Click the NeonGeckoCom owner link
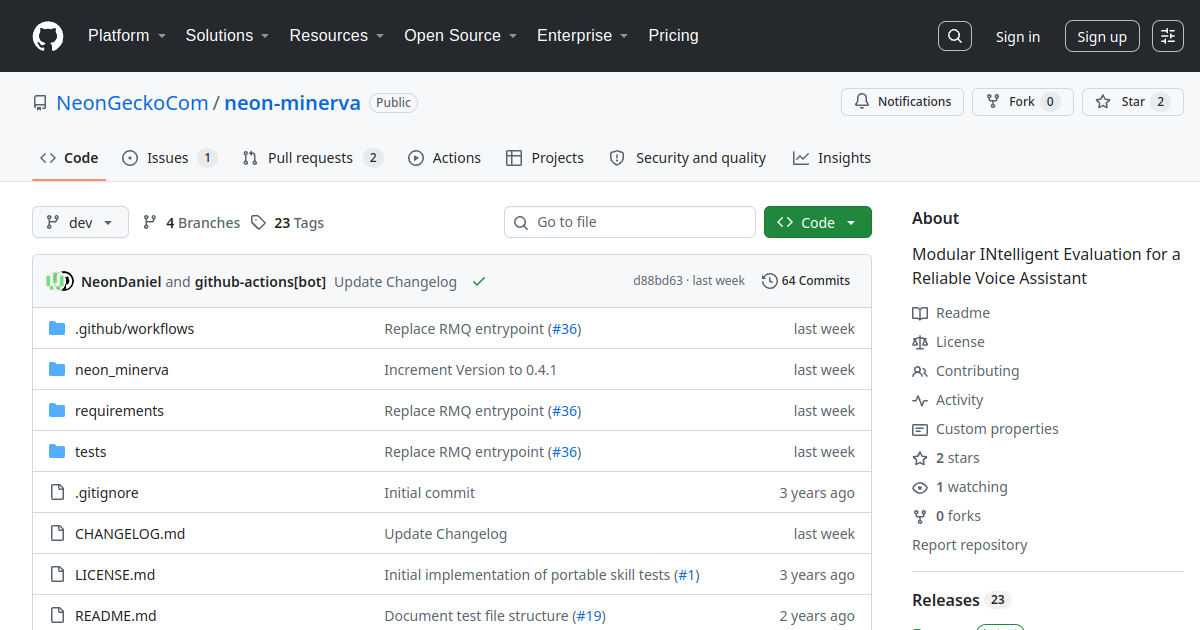 (x=132, y=102)
